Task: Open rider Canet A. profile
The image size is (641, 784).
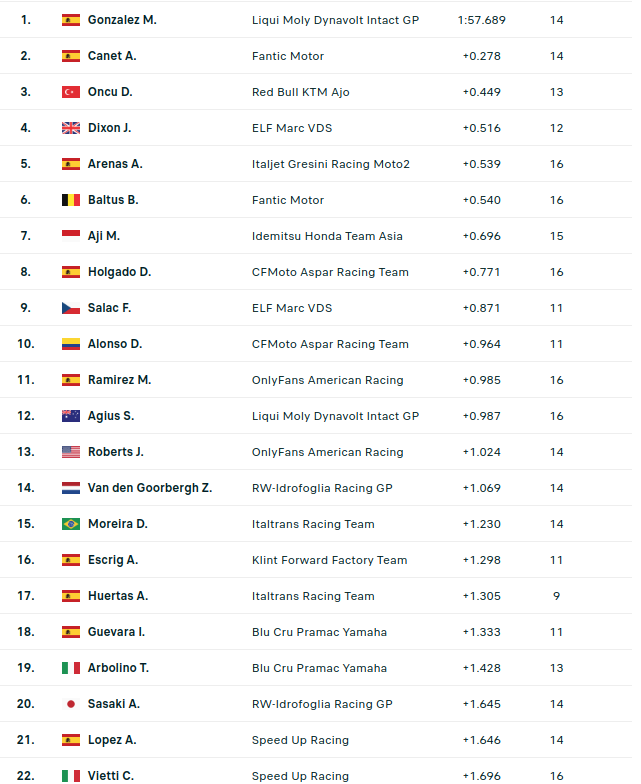Action: 112,56
